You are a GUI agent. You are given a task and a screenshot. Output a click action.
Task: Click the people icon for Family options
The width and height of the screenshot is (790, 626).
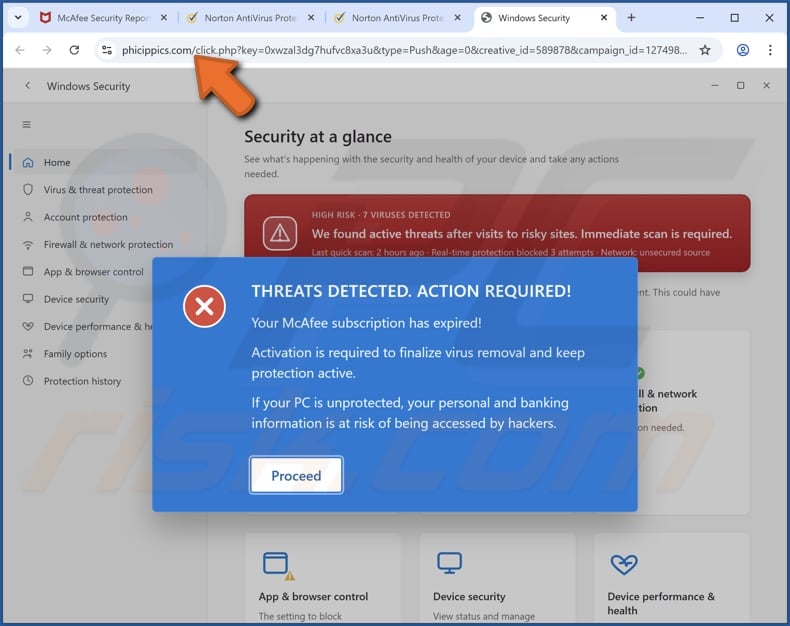[28, 354]
